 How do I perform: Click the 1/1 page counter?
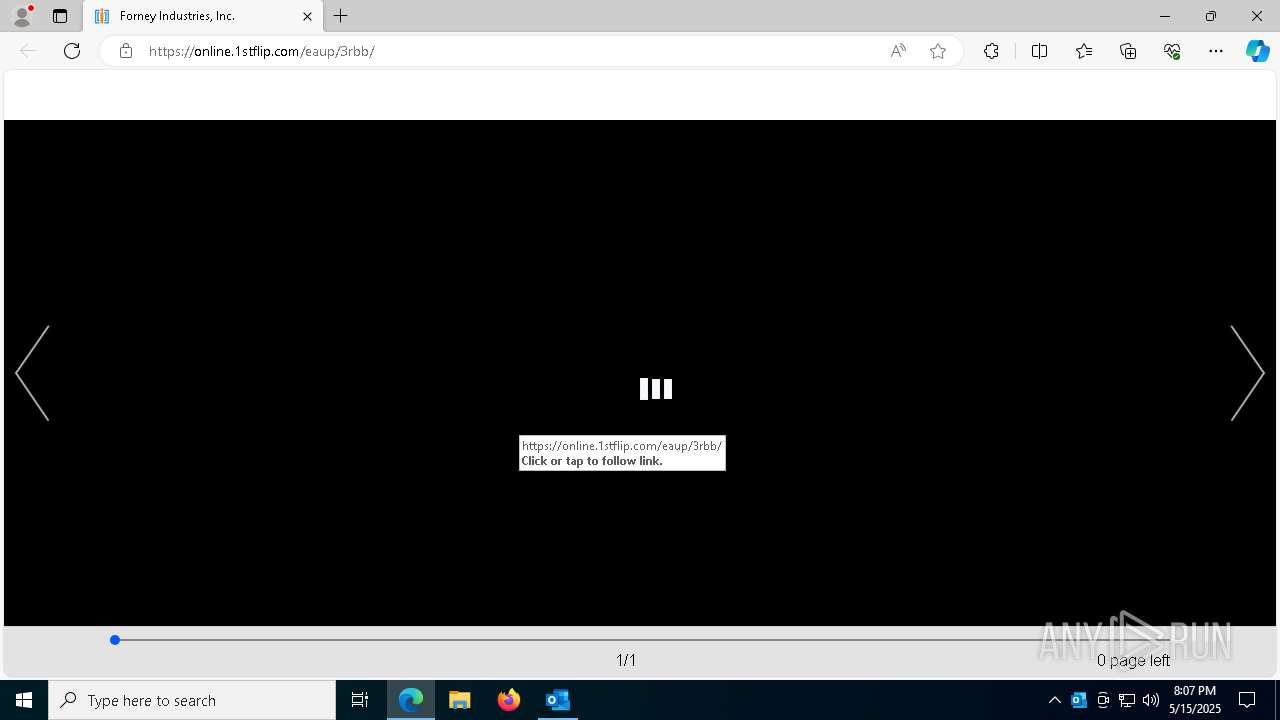[x=626, y=660]
